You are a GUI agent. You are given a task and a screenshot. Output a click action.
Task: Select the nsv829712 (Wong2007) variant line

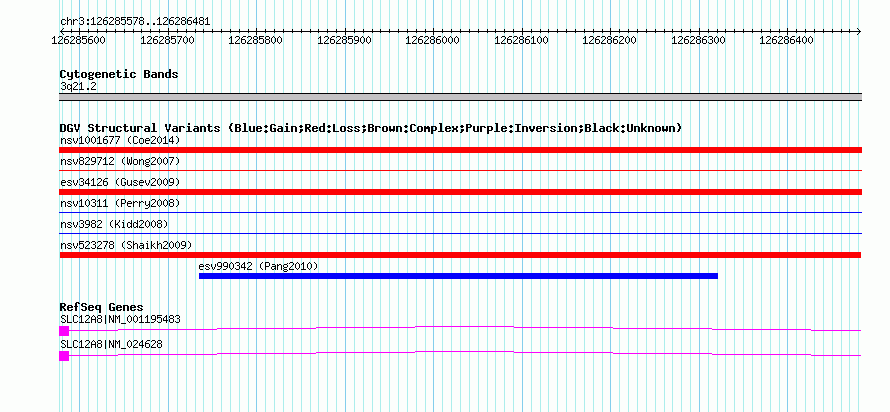[460, 170]
